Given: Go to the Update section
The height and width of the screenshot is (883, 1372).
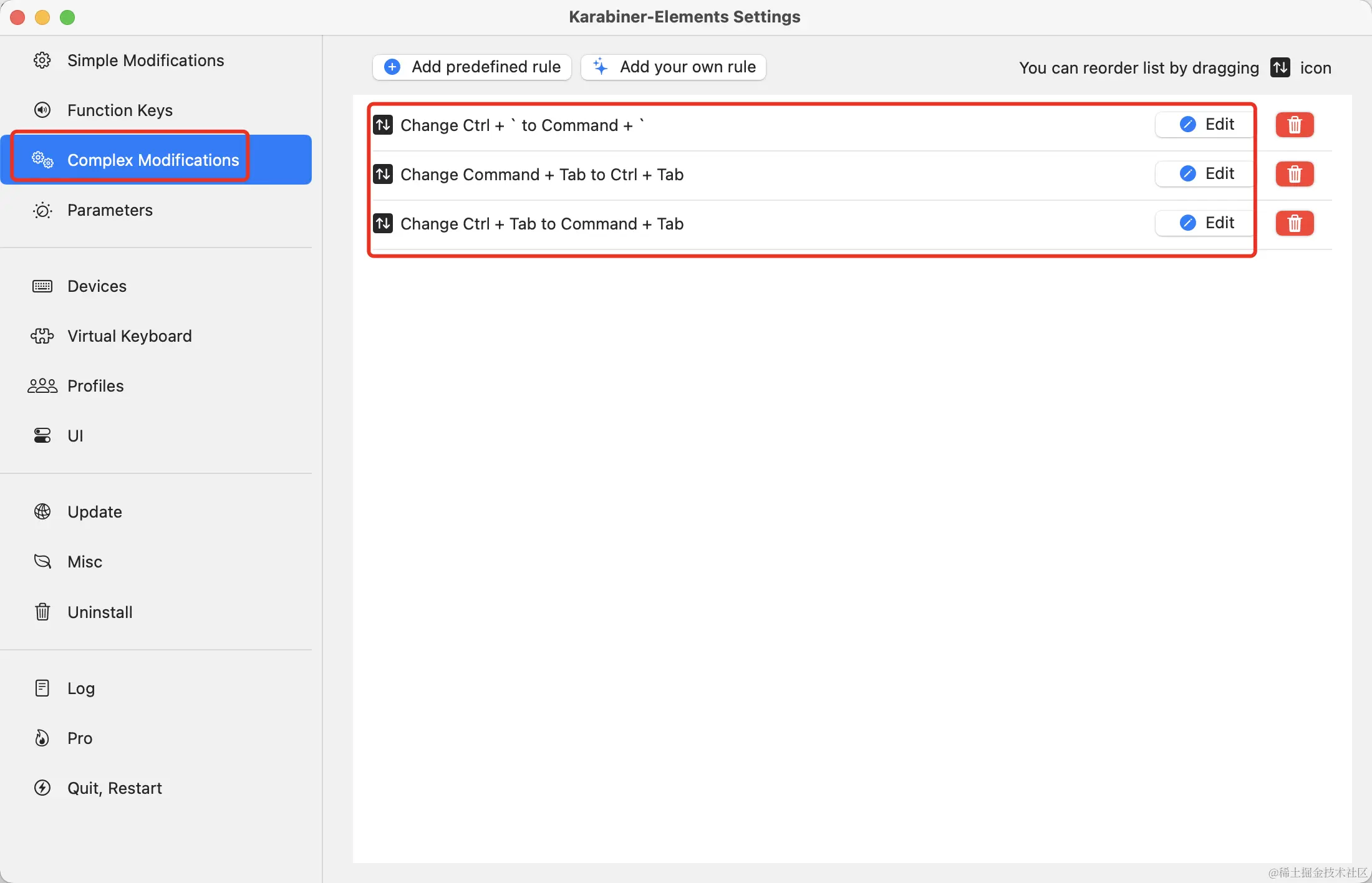Looking at the screenshot, I should (156, 512).
